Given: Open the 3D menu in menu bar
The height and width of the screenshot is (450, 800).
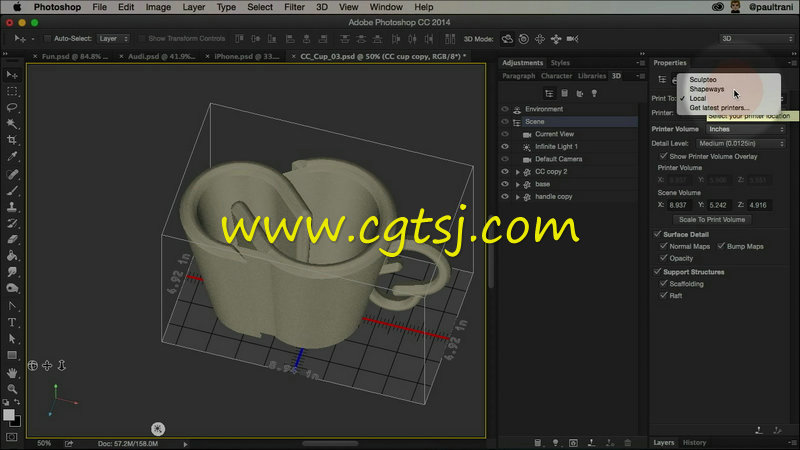Looking at the screenshot, I should pyautogui.click(x=321, y=7).
